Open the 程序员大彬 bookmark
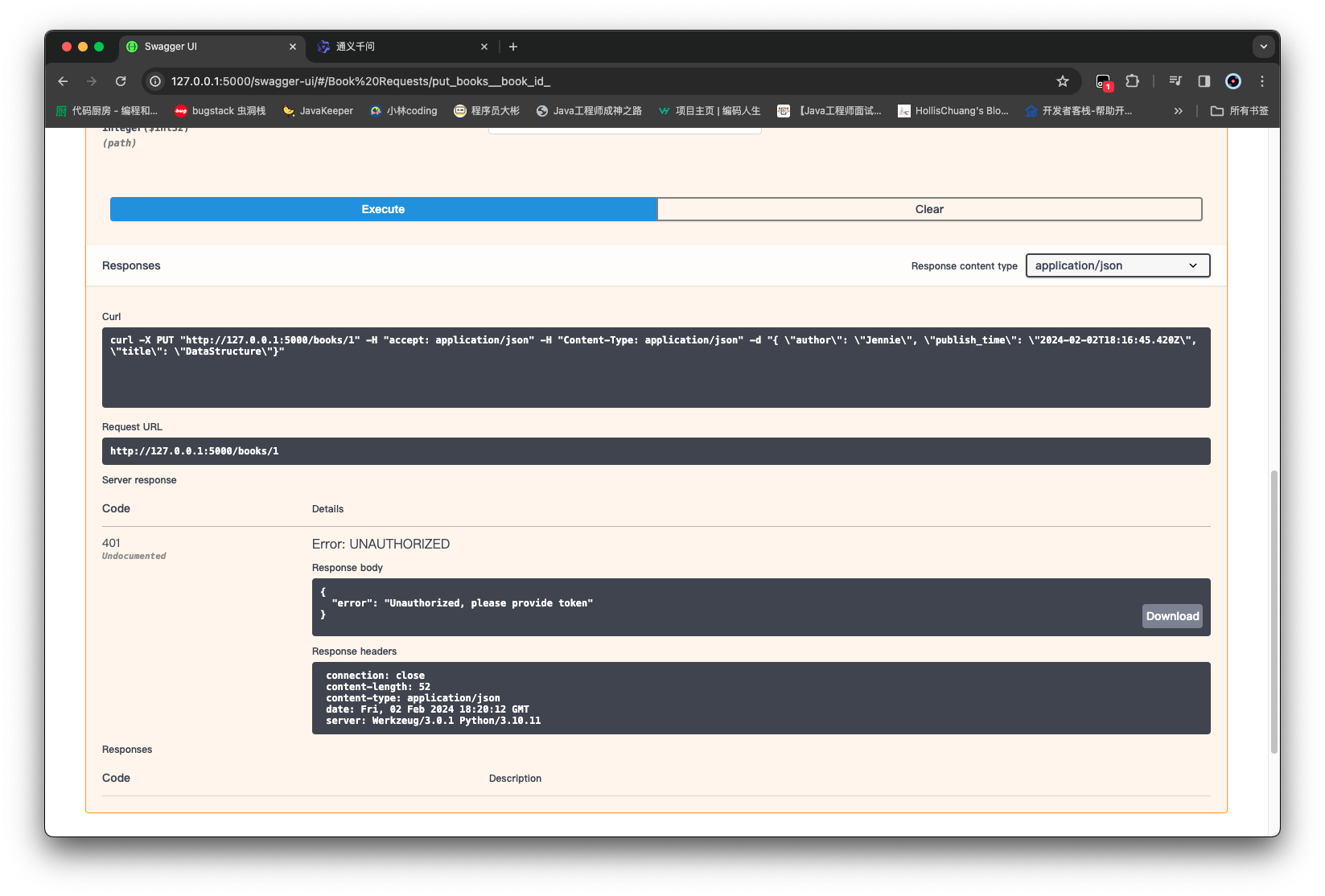This screenshot has height=896, width=1325. click(487, 111)
